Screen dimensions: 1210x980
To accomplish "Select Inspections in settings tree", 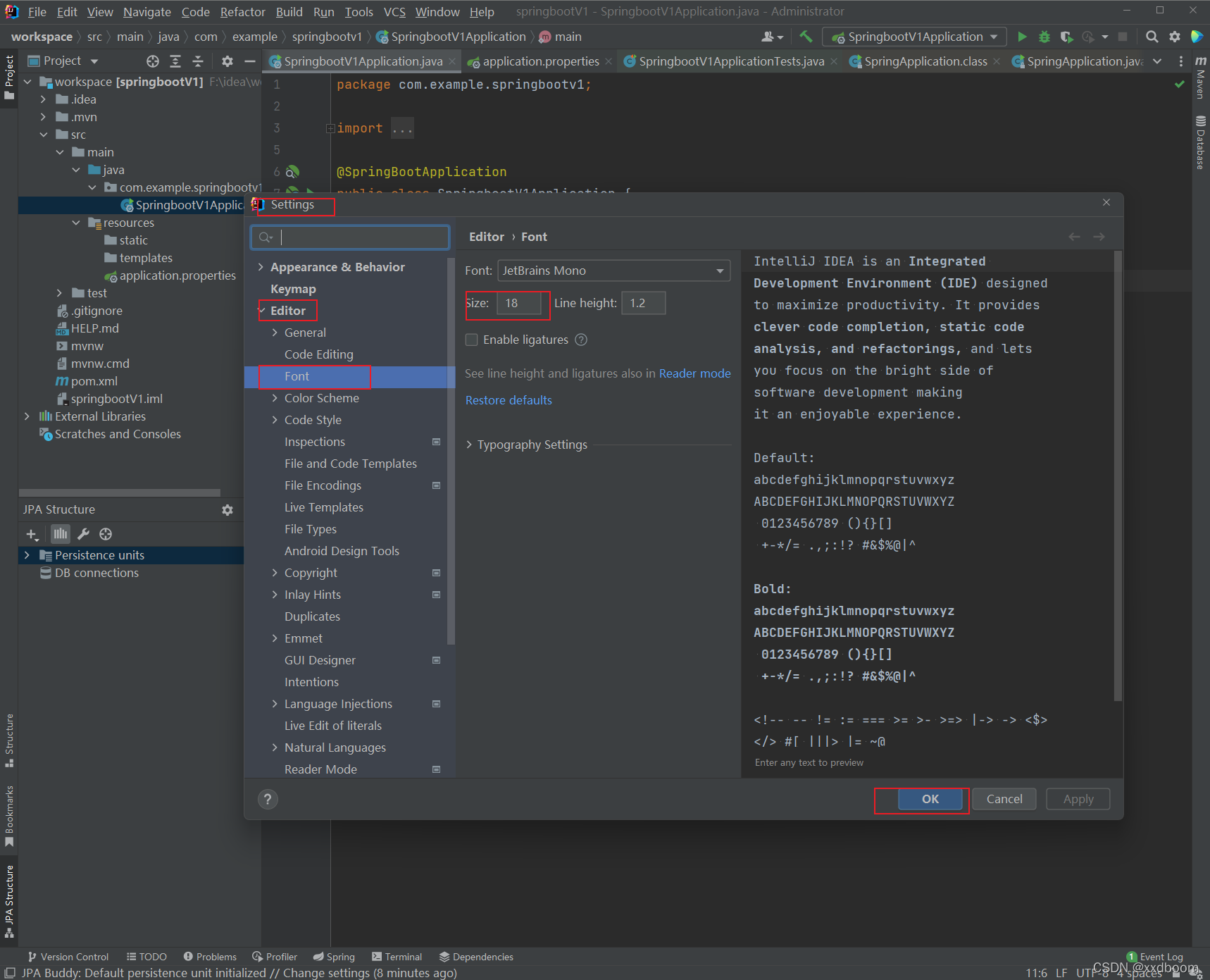I will (x=314, y=442).
